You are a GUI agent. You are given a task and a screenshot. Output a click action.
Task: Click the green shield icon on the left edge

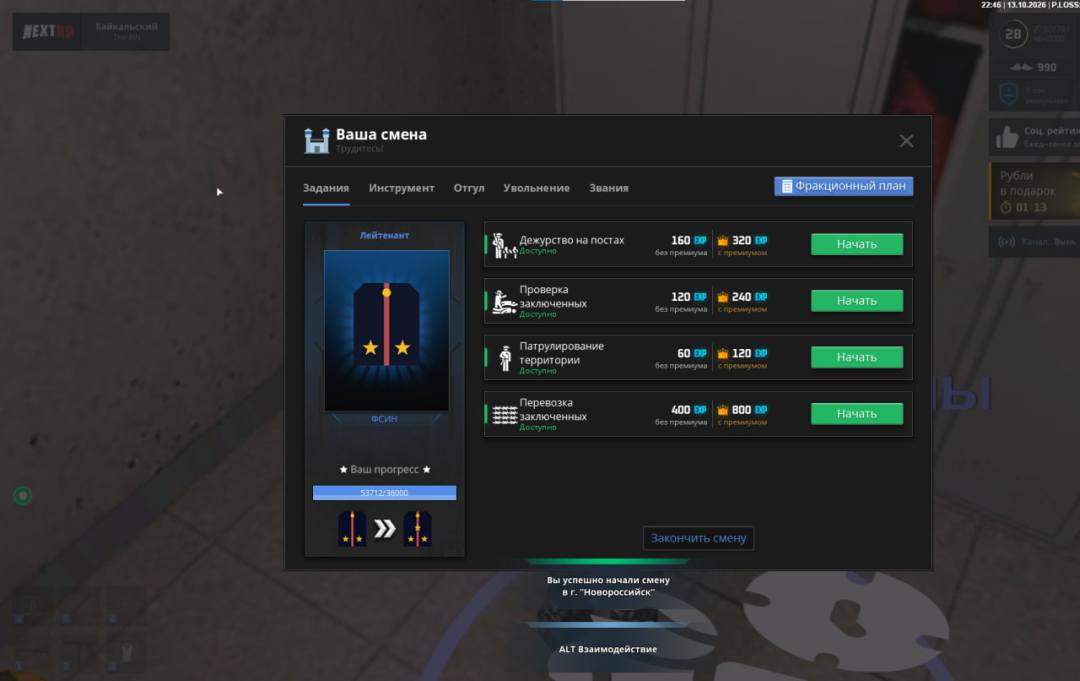(23, 496)
